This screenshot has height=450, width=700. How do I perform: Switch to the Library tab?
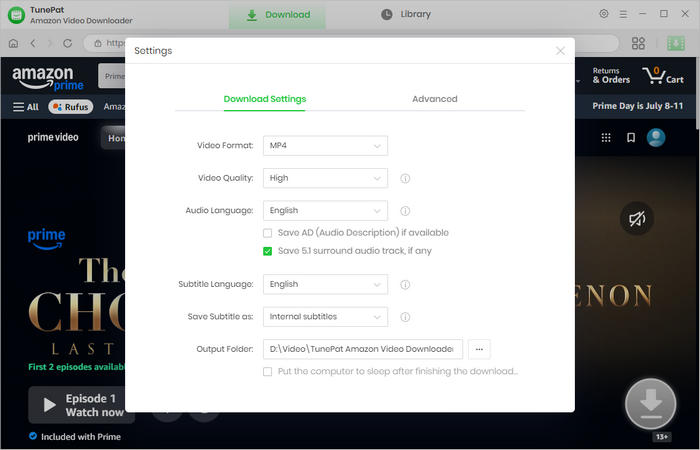coord(406,14)
